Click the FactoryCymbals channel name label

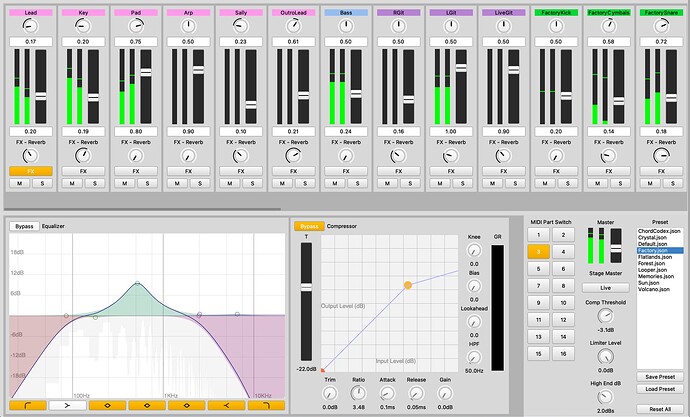coord(609,13)
